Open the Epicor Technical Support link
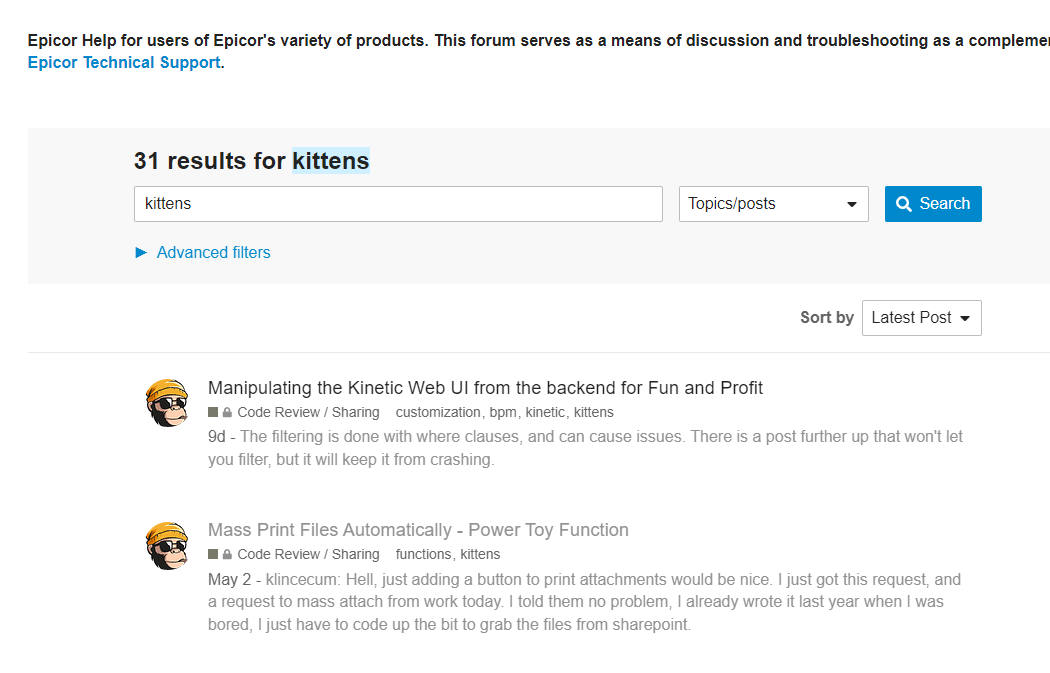 pos(124,63)
